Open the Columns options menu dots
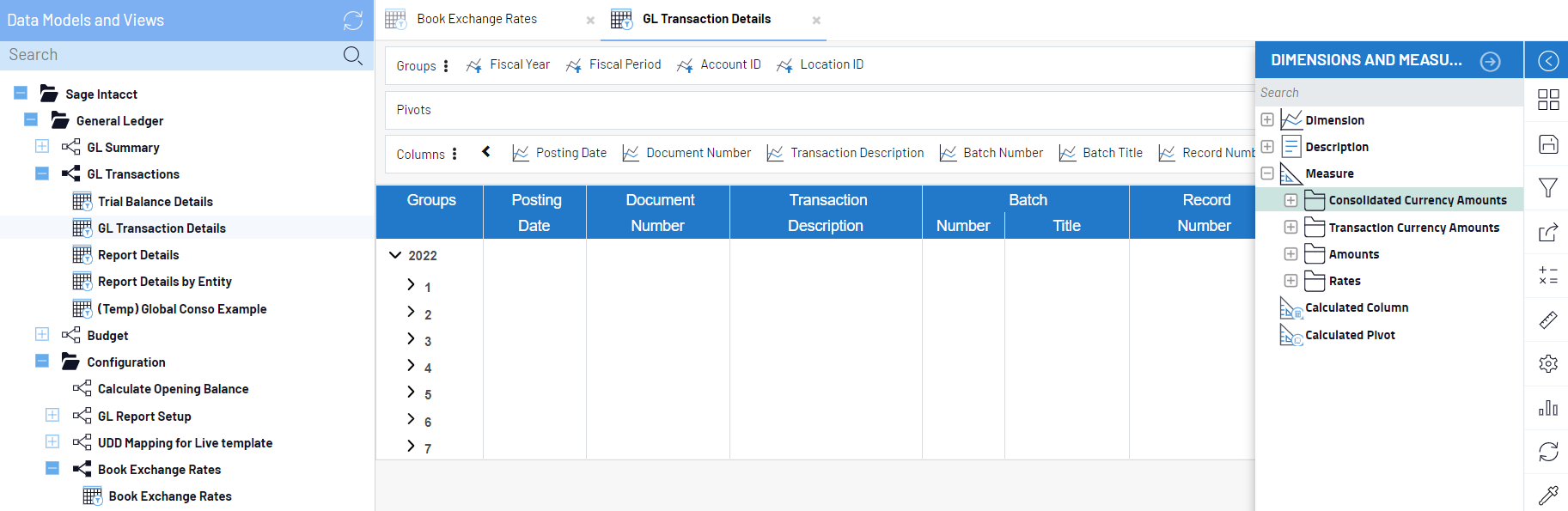 (x=455, y=154)
